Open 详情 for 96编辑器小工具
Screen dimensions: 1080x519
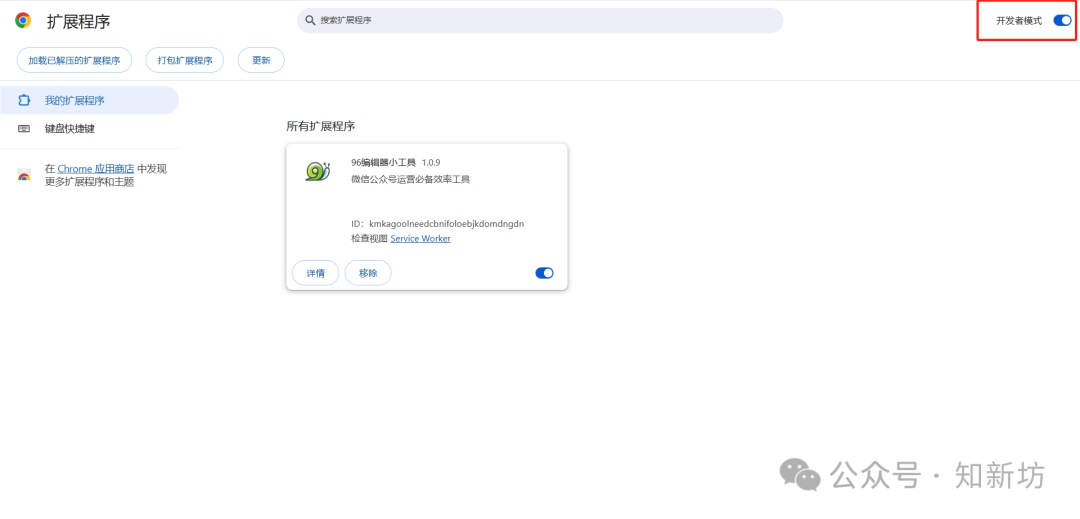click(x=315, y=273)
